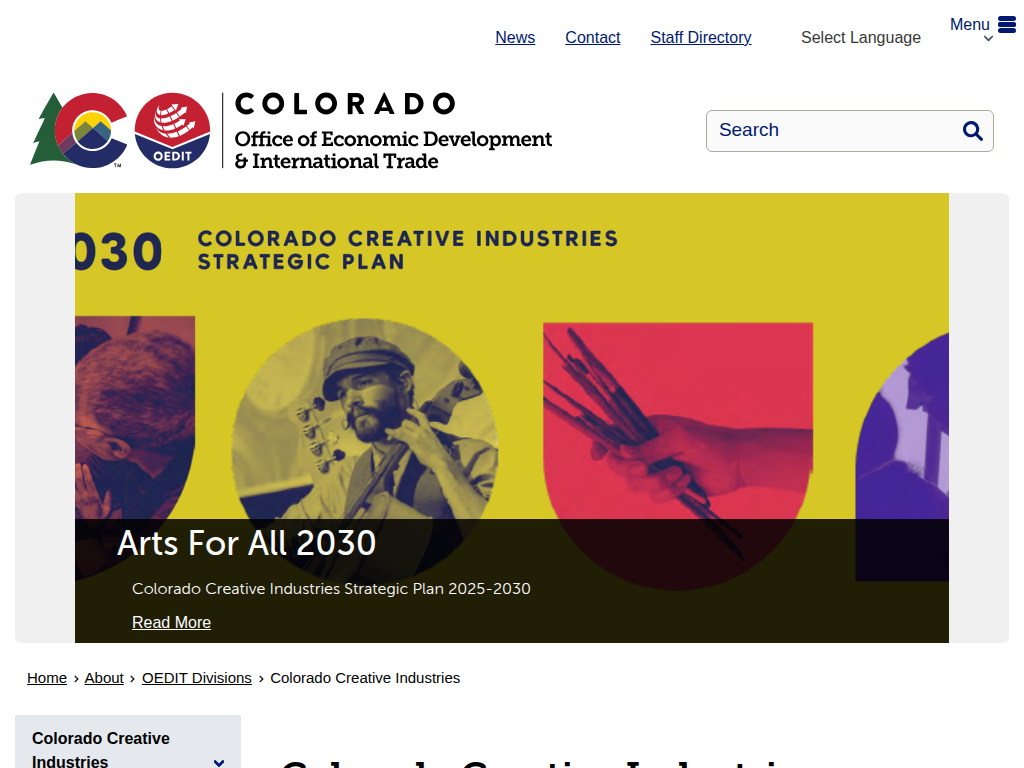Go to Home breadcrumb
The height and width of the screenshot is (768, 1024).
click(46, 678)
